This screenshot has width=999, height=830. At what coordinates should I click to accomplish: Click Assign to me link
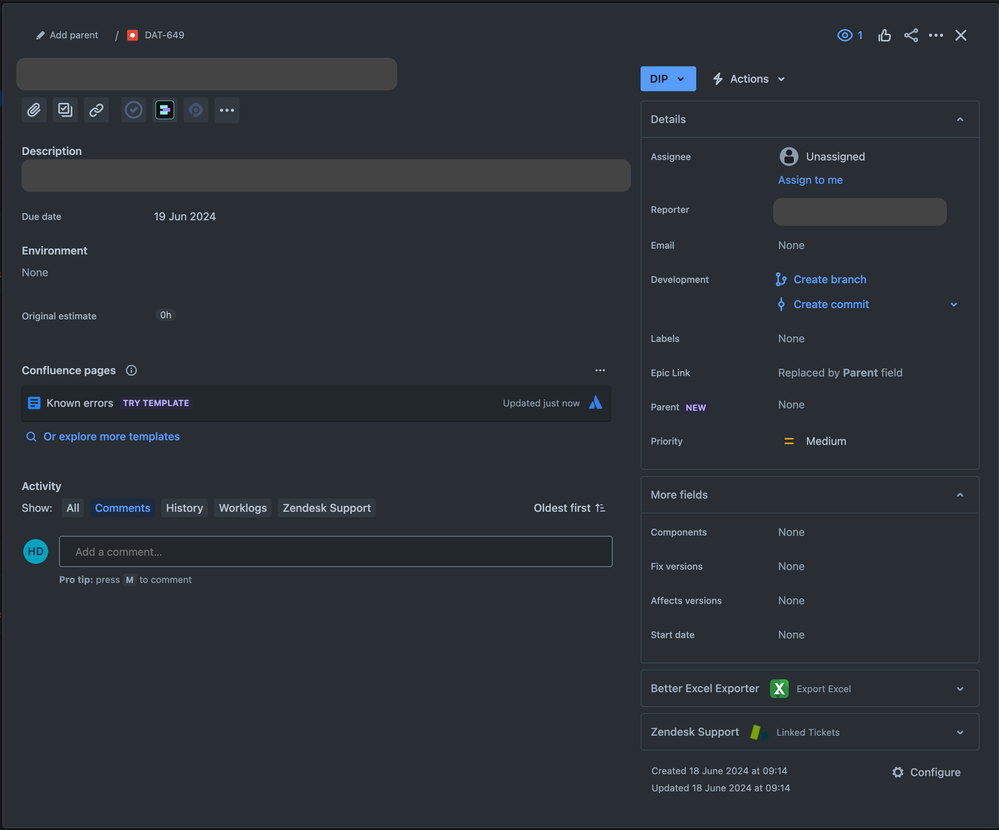[x=810, y=180]
